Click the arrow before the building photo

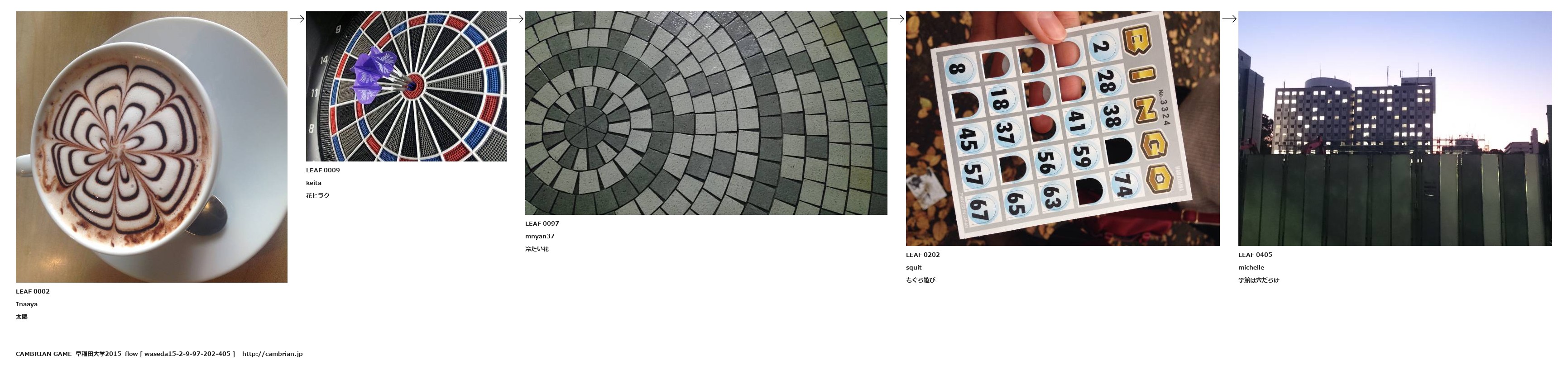[1229, 19]
